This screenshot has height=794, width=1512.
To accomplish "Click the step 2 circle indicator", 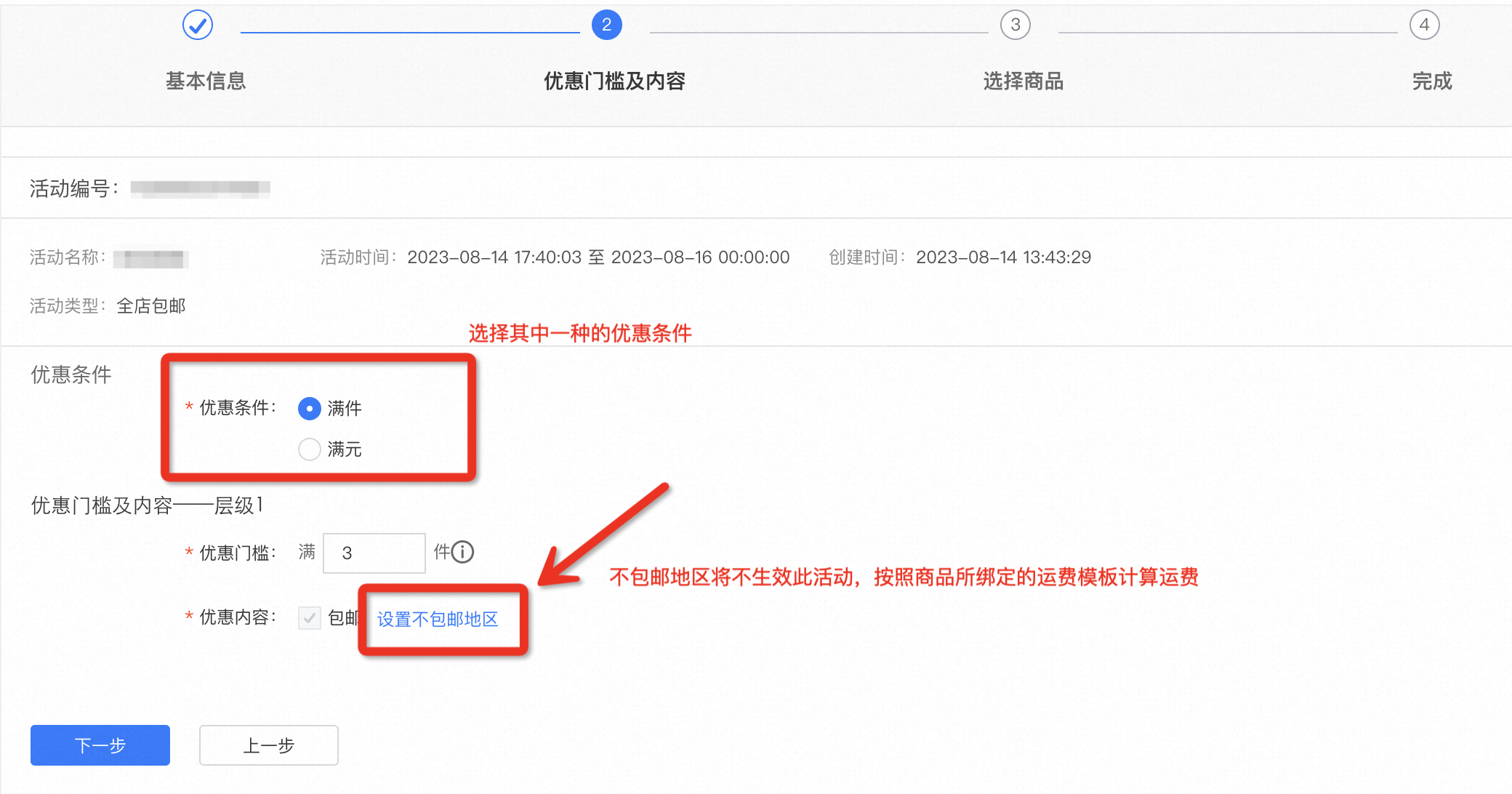I will (607, 25).
